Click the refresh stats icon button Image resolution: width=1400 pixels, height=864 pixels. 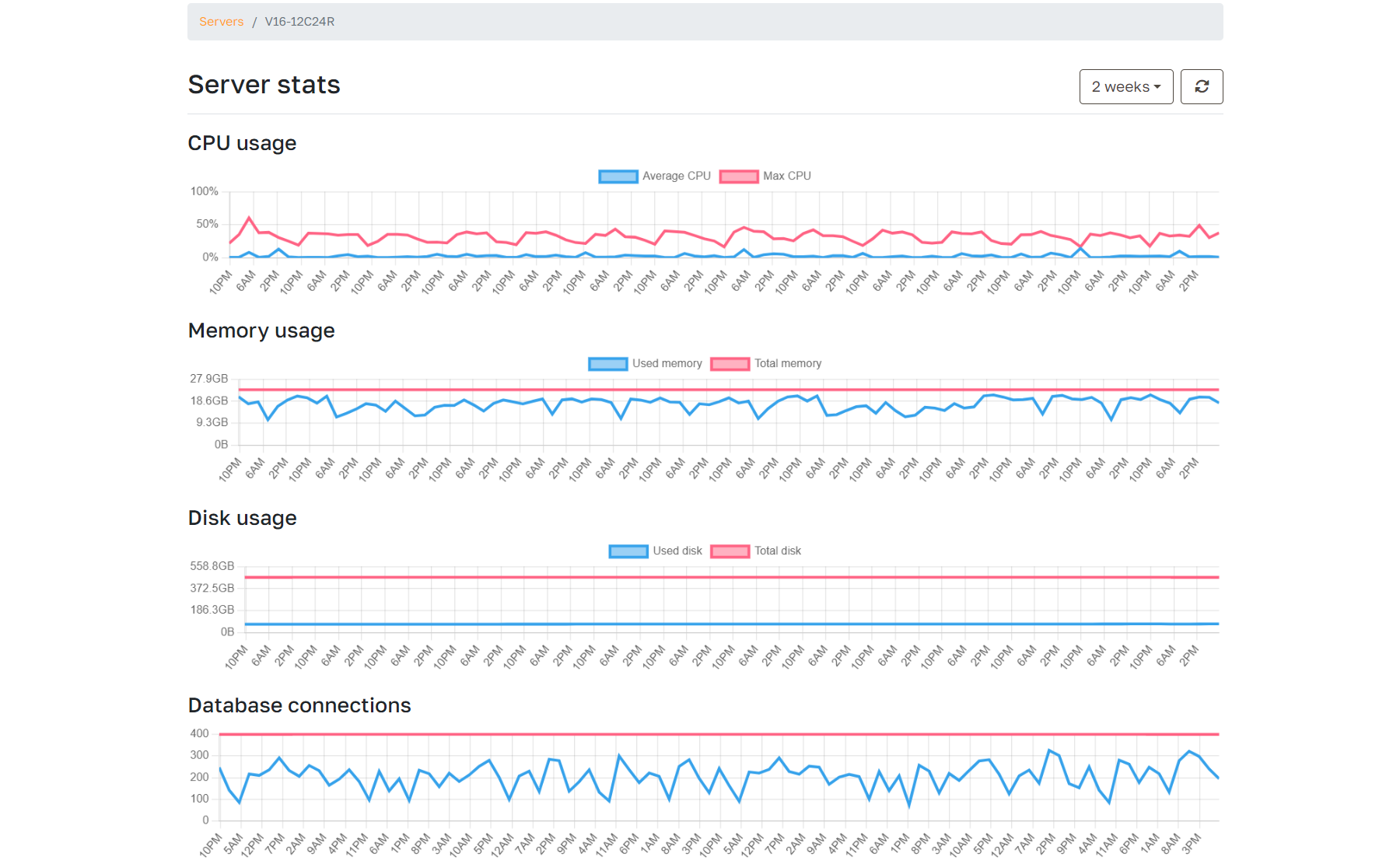pyautogui.click(x=1201, y=86)
